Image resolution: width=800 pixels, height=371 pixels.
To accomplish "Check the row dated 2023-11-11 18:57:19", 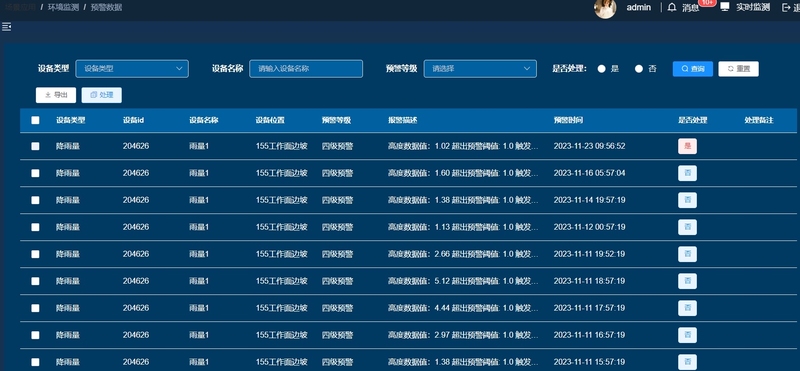I will [x=35, y=281].
